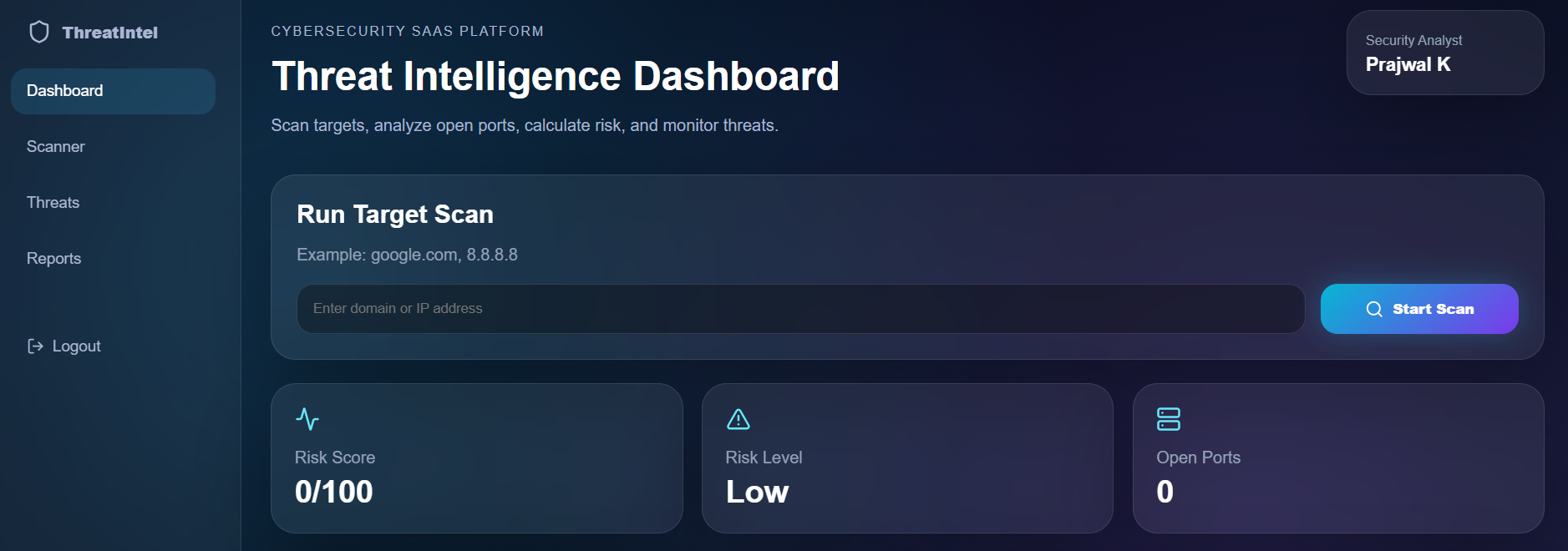Click the ThreatIntel brand name
Screen dimensions: 1568x551
pyautogui.click(x=109, y=33)
